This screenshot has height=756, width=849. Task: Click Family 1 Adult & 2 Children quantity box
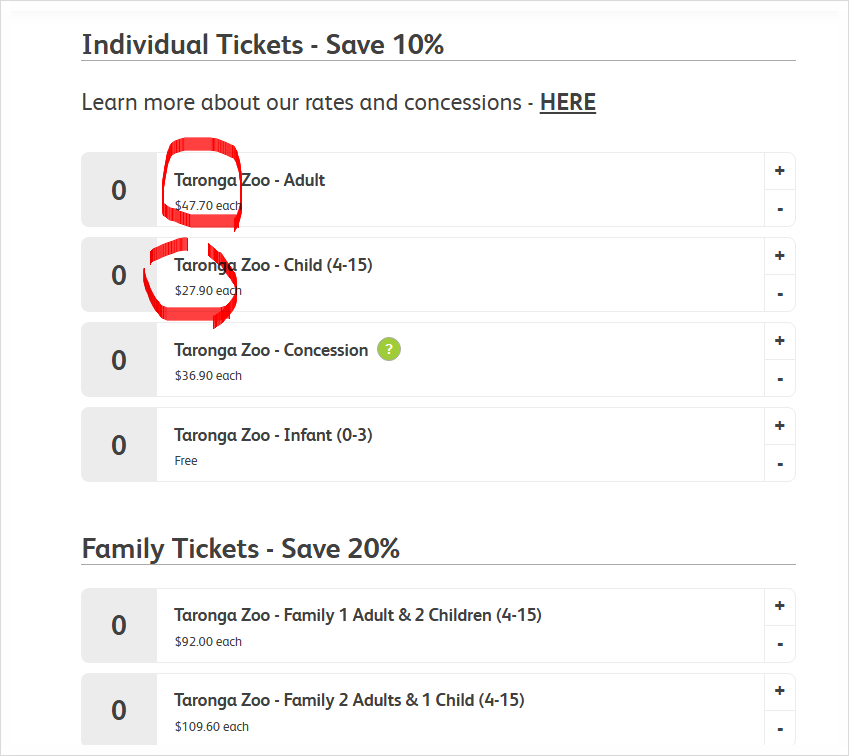(119, 625)
